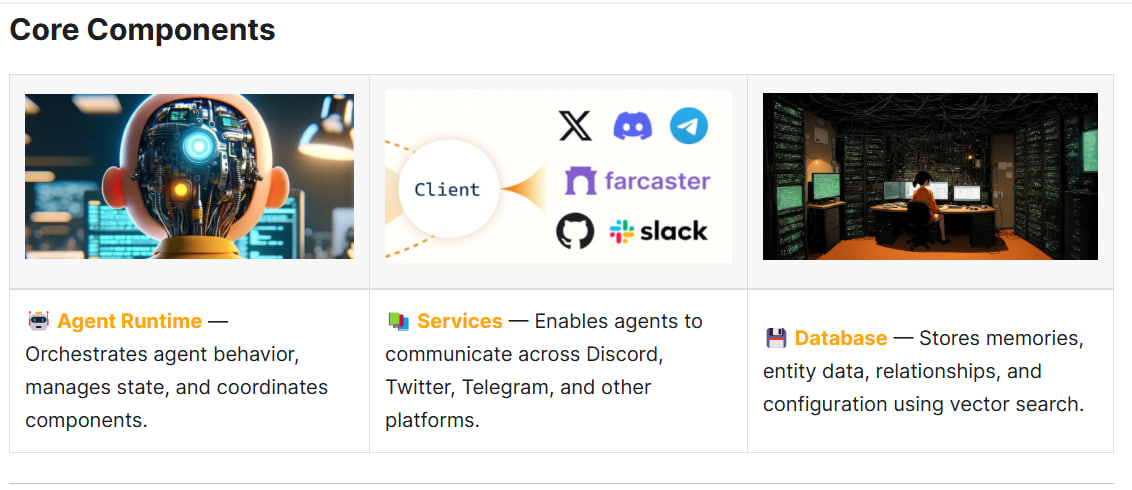1132x490 pixels.
Task: Click the farcaster wordmark text
Action: pos(657,181)
